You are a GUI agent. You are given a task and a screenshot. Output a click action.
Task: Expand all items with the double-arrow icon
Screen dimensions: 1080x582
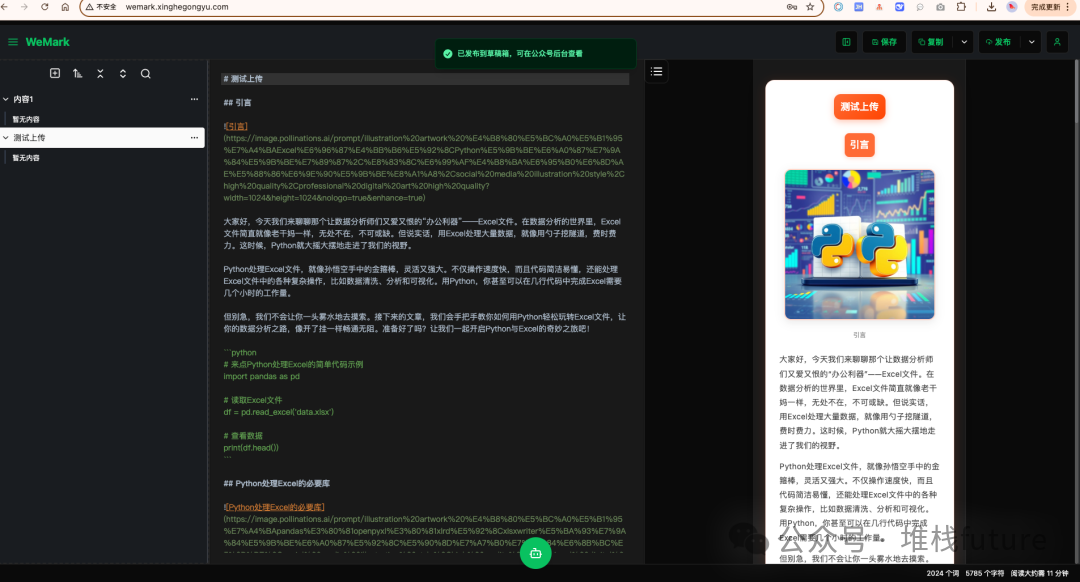(x=122, y=73)
